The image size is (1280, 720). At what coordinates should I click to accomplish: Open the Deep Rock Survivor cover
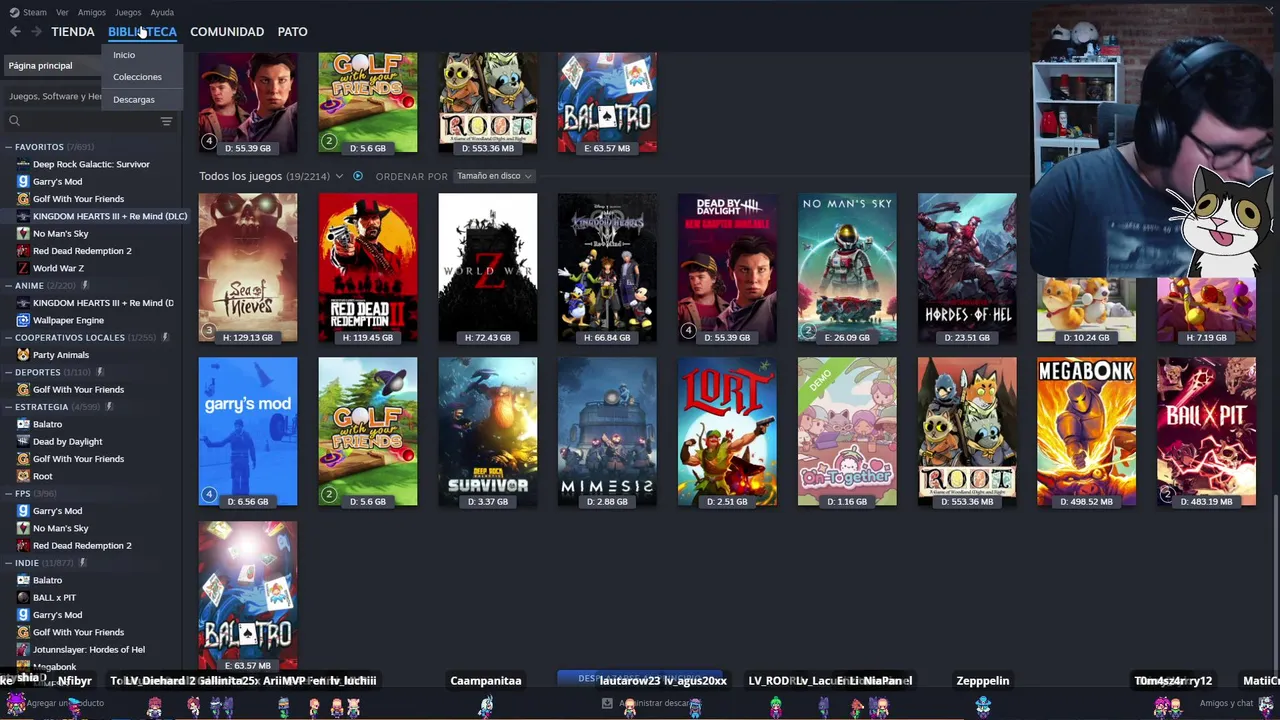click(488, 433)
